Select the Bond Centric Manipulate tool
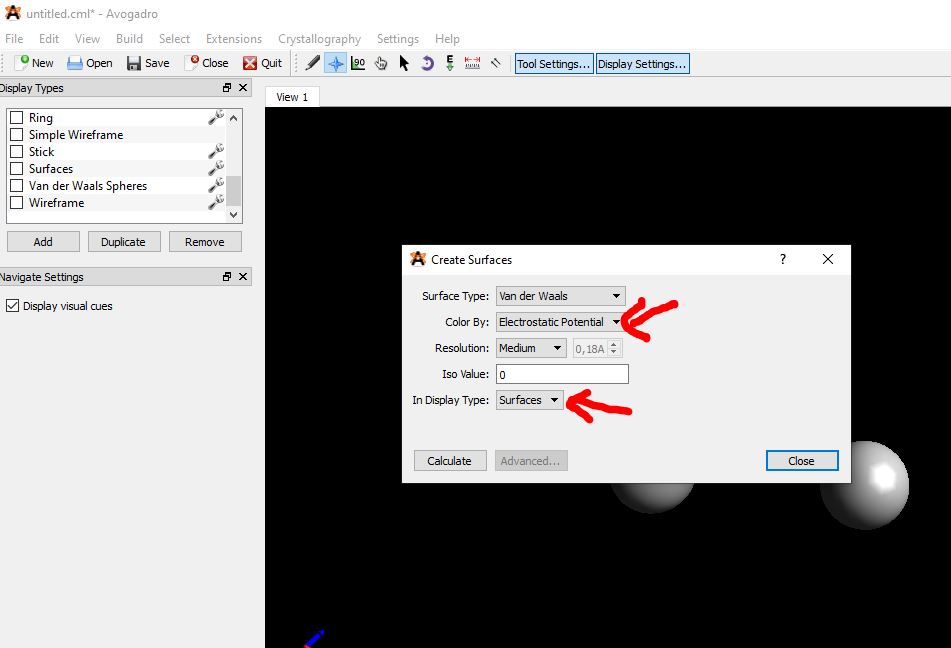This screenshot has width=951, height=648. pyautogui.click(x=358, y=63)
